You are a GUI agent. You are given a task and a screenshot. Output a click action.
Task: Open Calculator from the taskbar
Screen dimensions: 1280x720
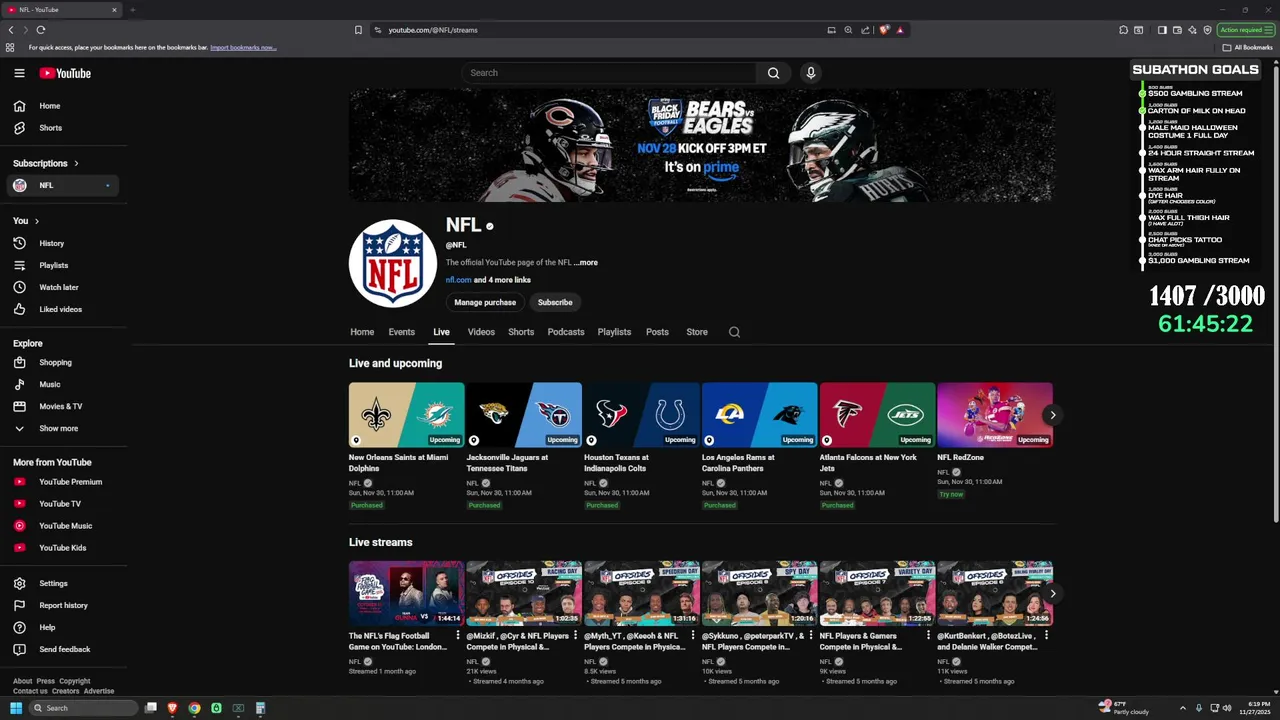pyautogui.click(x=260, y=708)
